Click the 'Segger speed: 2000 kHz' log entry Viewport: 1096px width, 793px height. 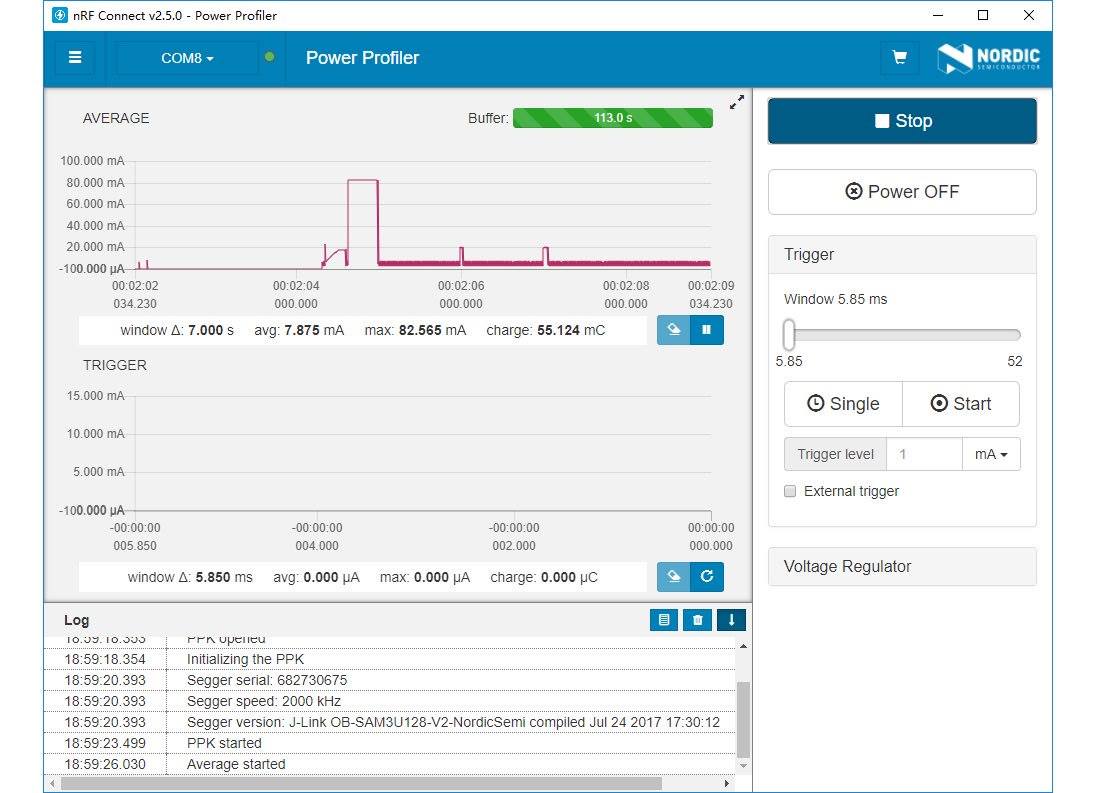coord(264,701)
